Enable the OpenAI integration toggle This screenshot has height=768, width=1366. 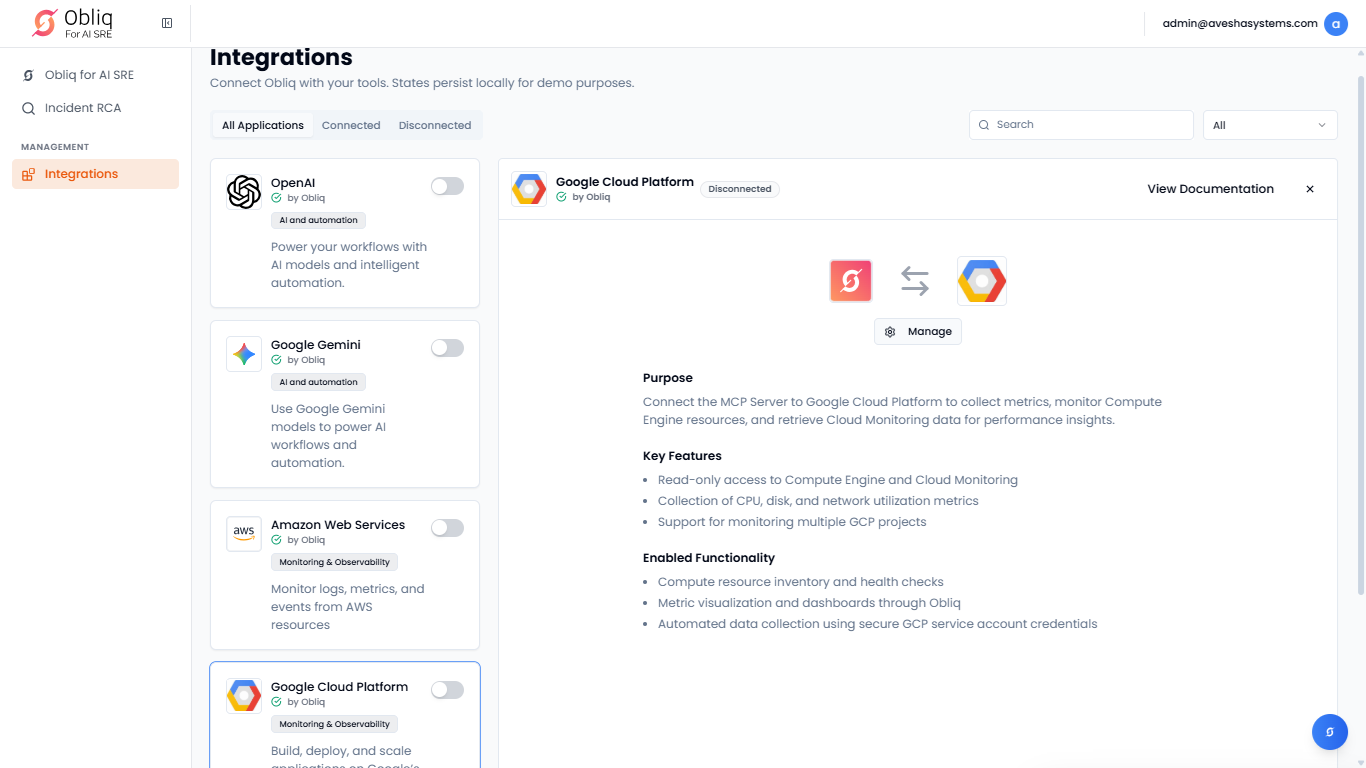(x=447, y=186)
